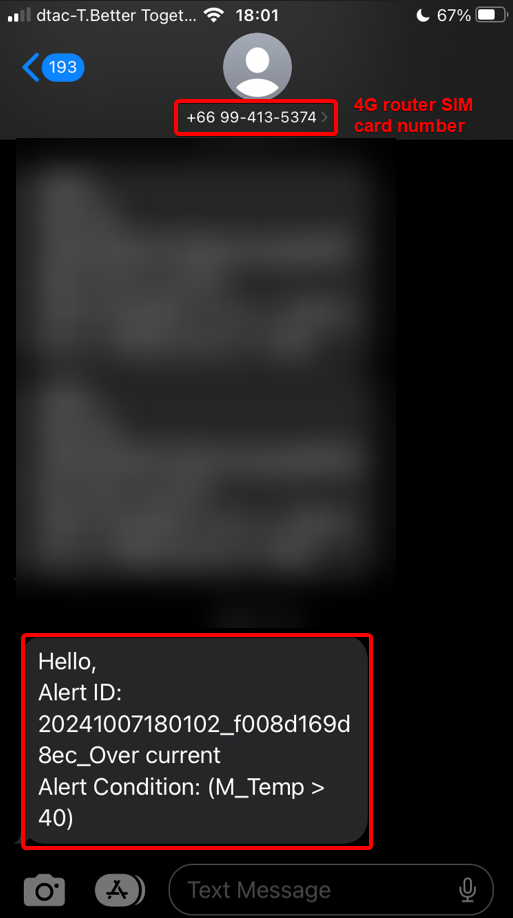Open the App Store apps icon
Image resolution: width=513 pixels, height=918 pixels.
click(x=119, y=890)
